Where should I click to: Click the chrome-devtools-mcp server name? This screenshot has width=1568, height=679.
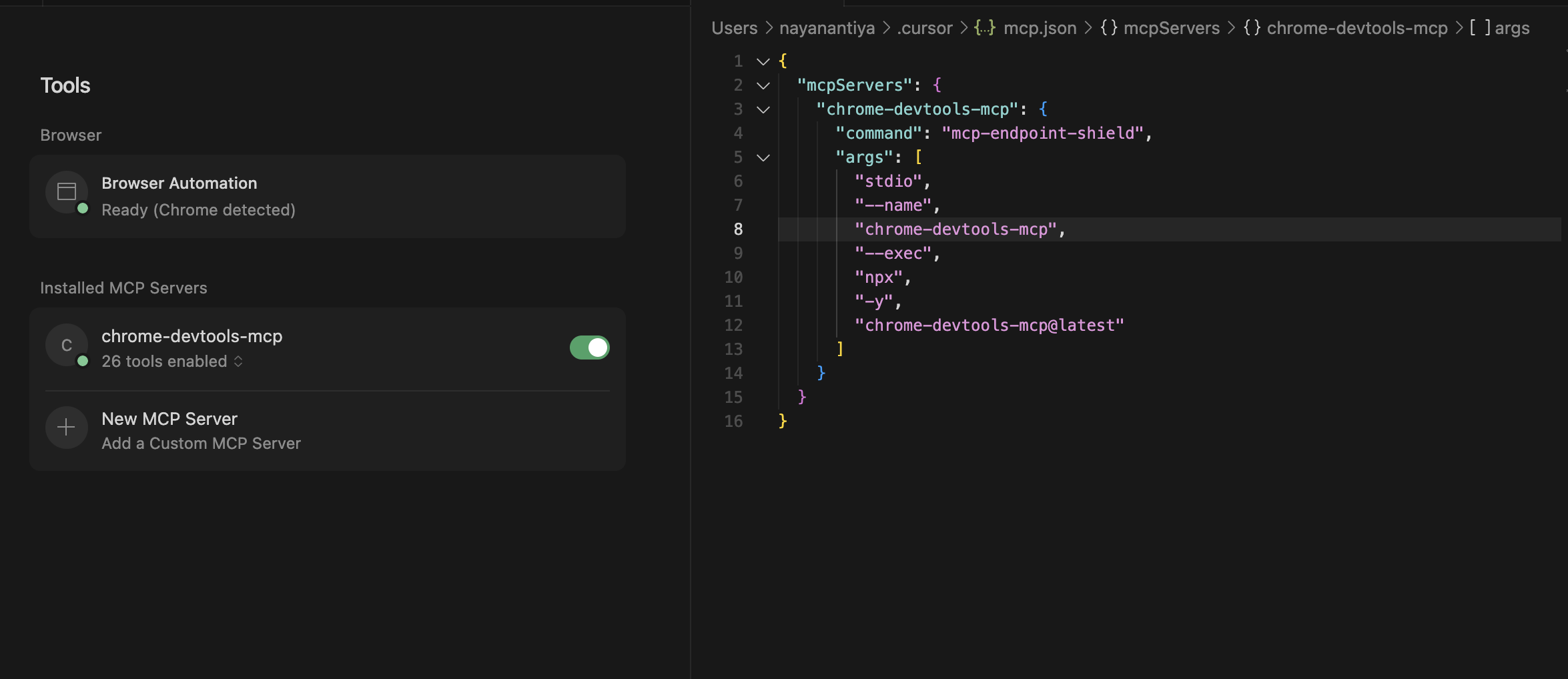[x=191, y=336]
